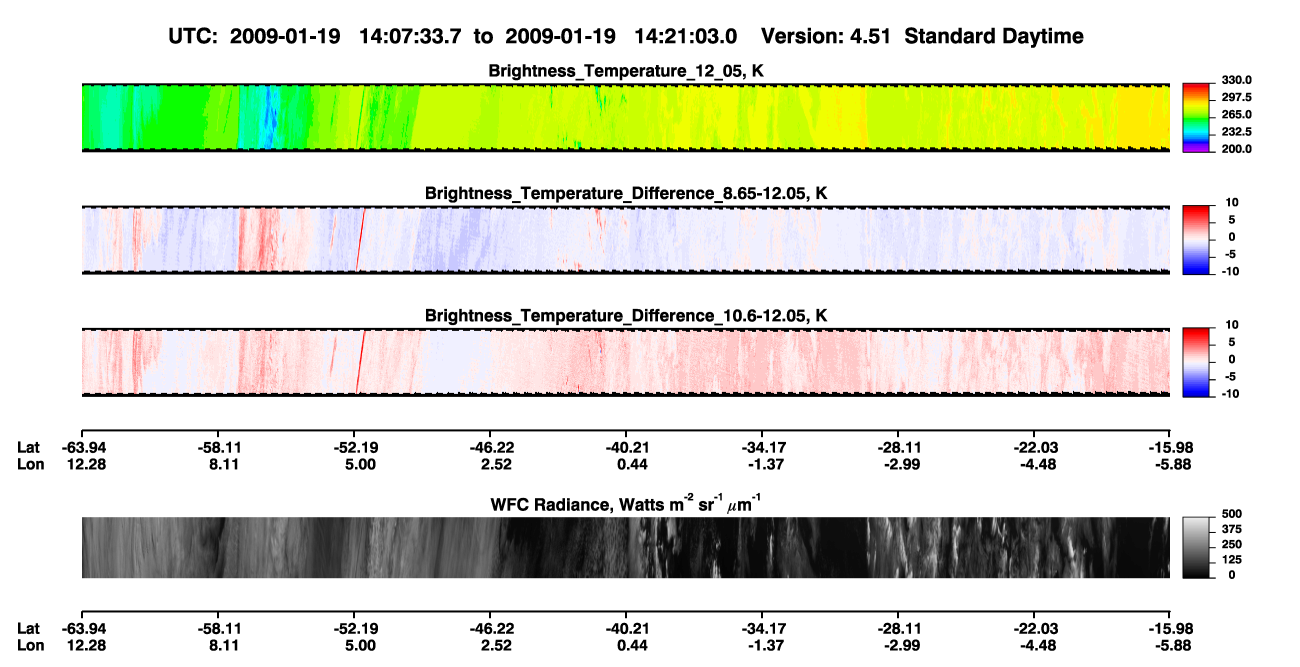
Task: Click the UTC time range header text
Action: pyautogui.click(x=455, y=36)
